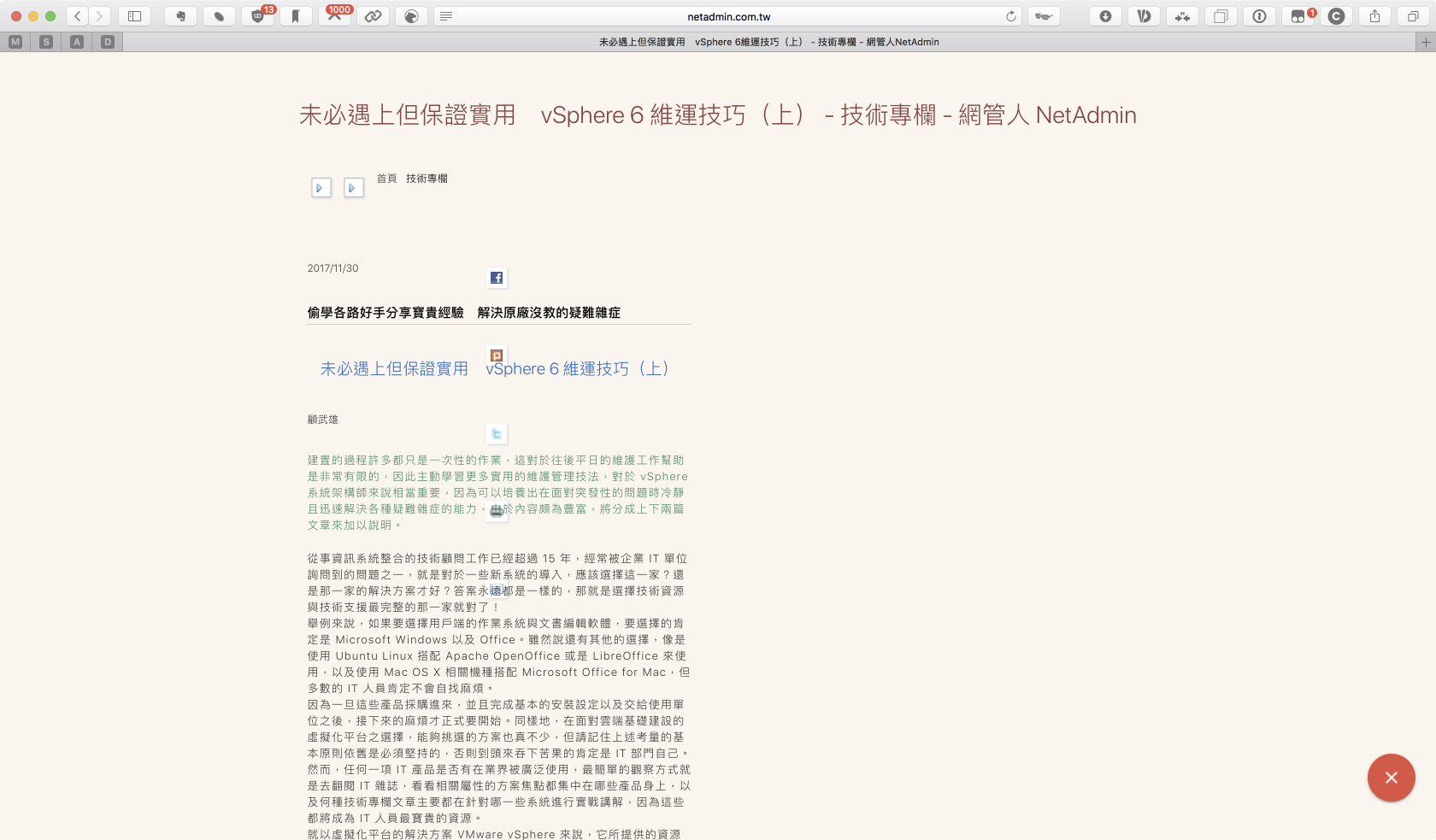The height and width of the screenshot is (840, 1436).
Task: Open the uBlock shield extension
Action: [x=258, y=16]
